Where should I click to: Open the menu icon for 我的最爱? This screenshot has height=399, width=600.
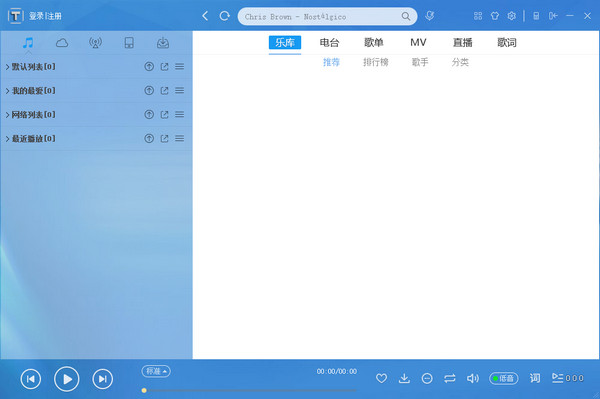[x=179, y=90]
